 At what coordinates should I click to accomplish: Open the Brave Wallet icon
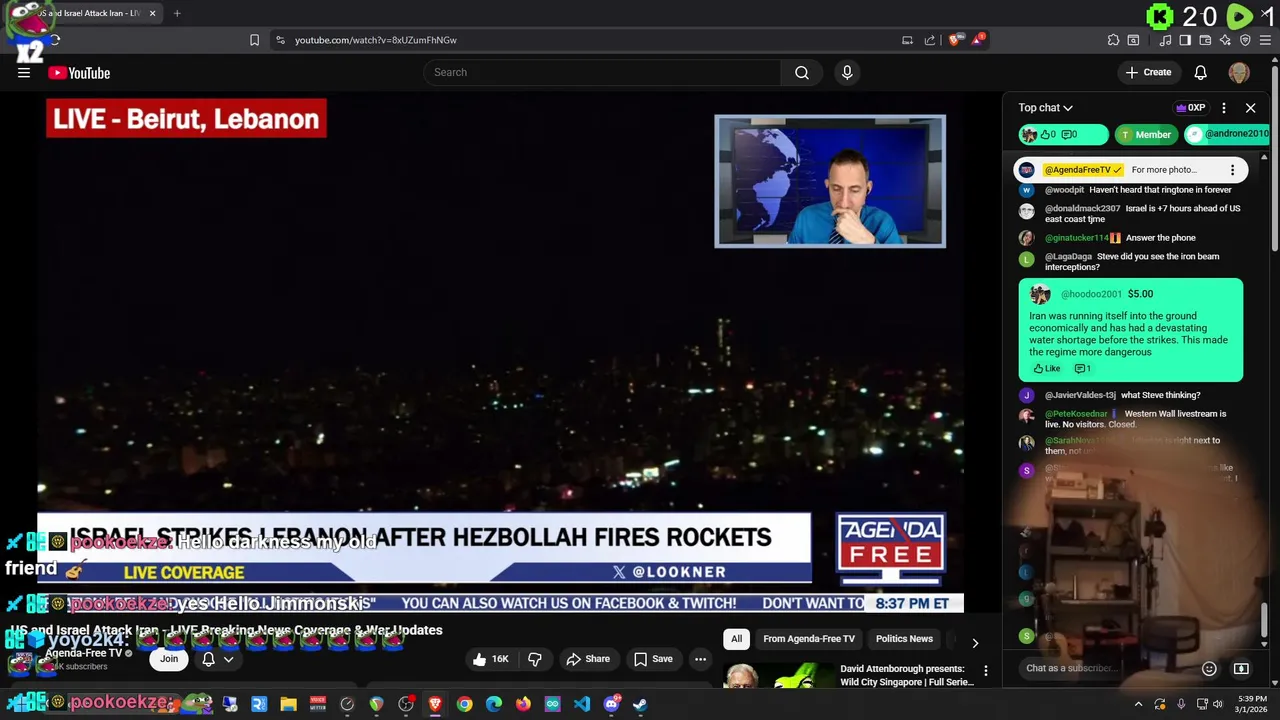pyautogui.click(x=1205, y=40)
